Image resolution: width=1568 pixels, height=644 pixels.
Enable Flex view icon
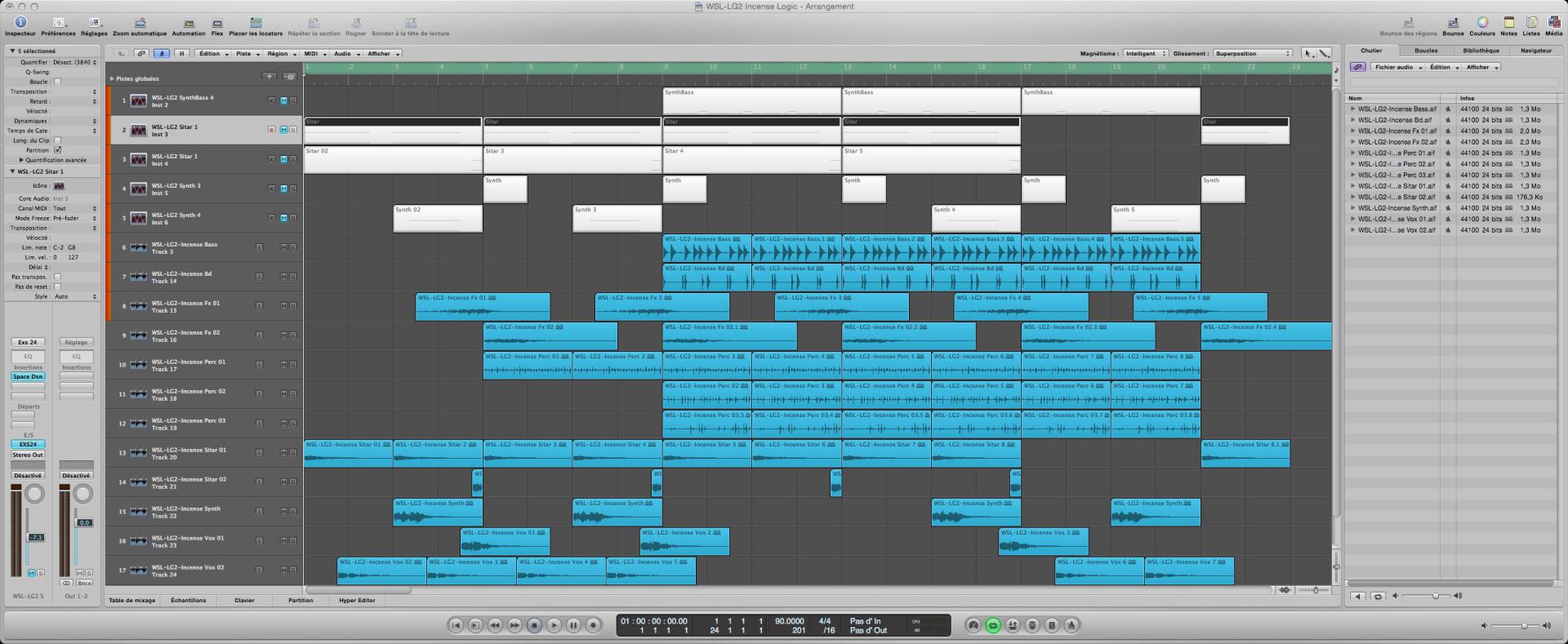tap(217, 23)
